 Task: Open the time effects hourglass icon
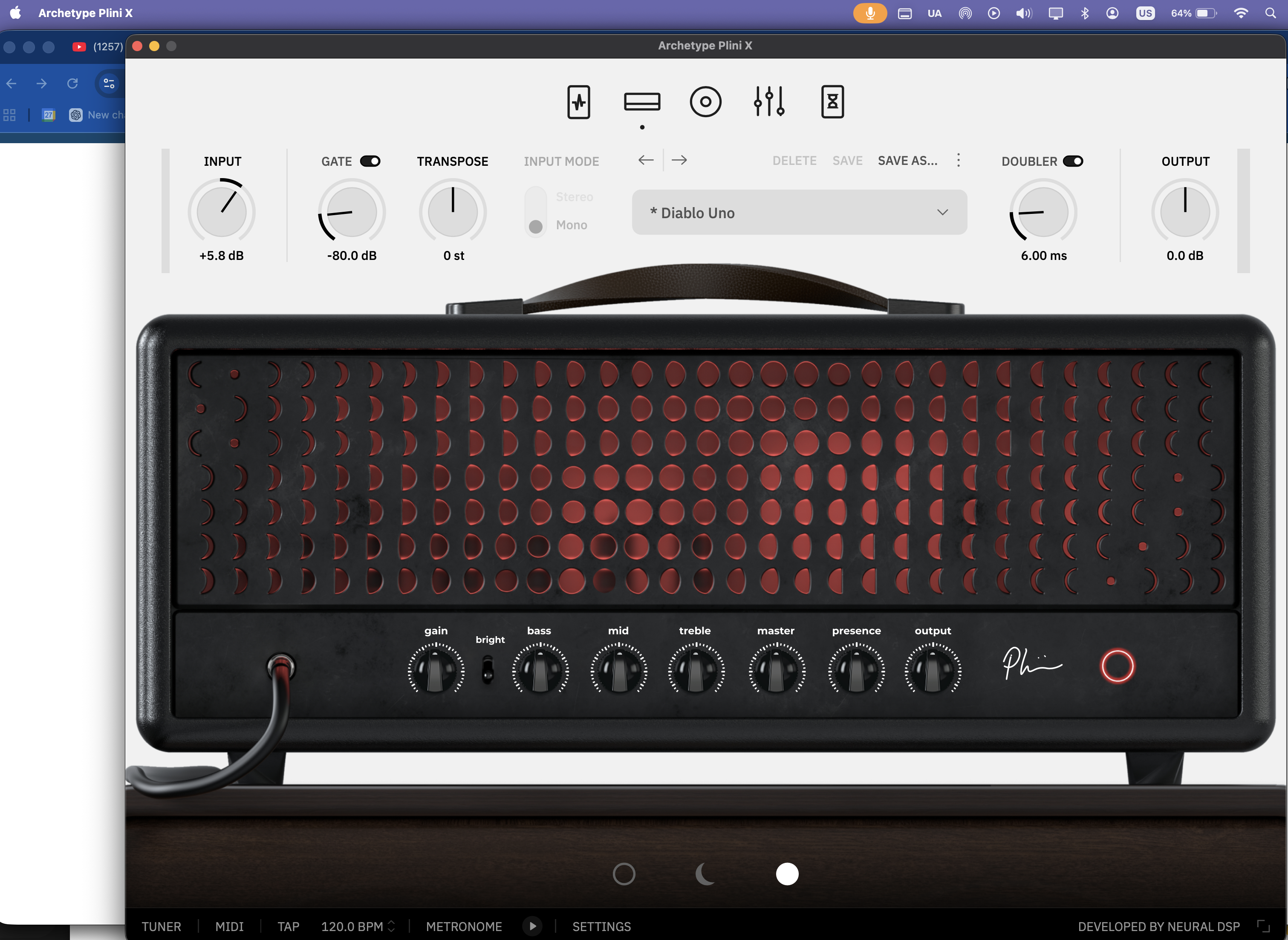click(x=832, y=102)
